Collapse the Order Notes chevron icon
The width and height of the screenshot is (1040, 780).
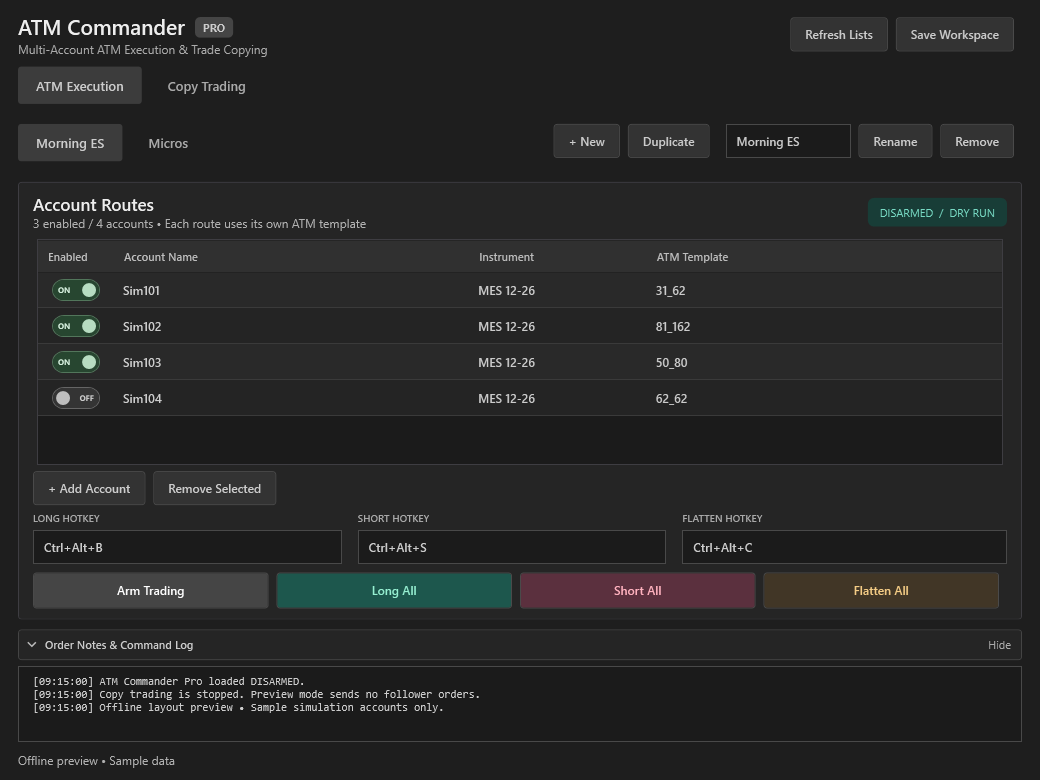(32, 645)
